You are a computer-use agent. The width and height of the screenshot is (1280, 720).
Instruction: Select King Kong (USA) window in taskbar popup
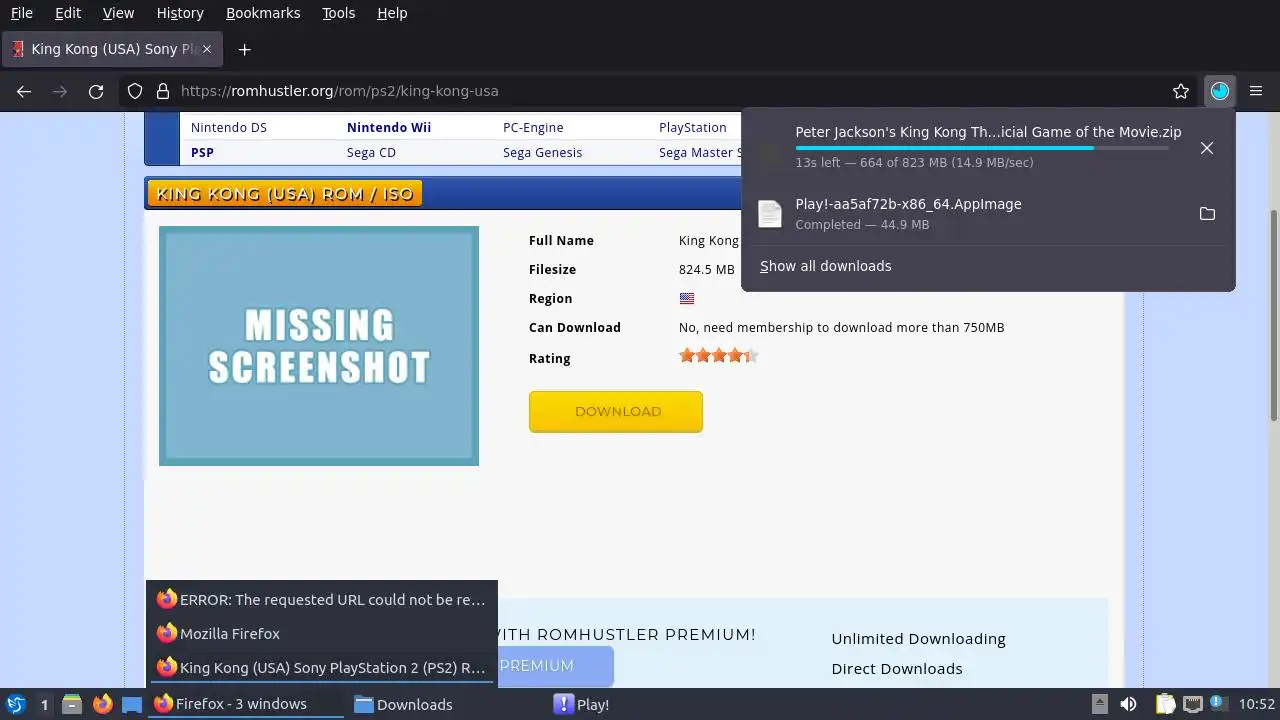coord(322,667)
